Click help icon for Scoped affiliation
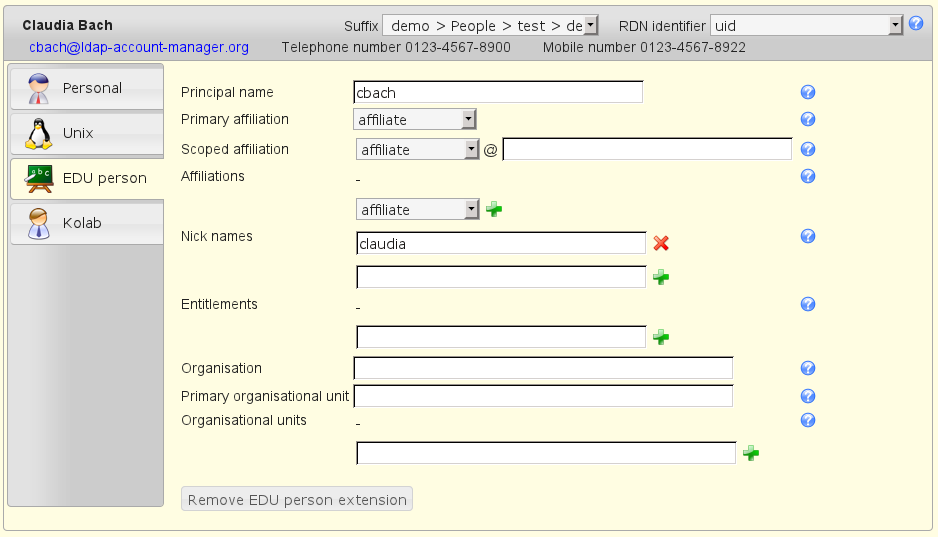Viewport: 938px width, 537px height. pos(809,150)
